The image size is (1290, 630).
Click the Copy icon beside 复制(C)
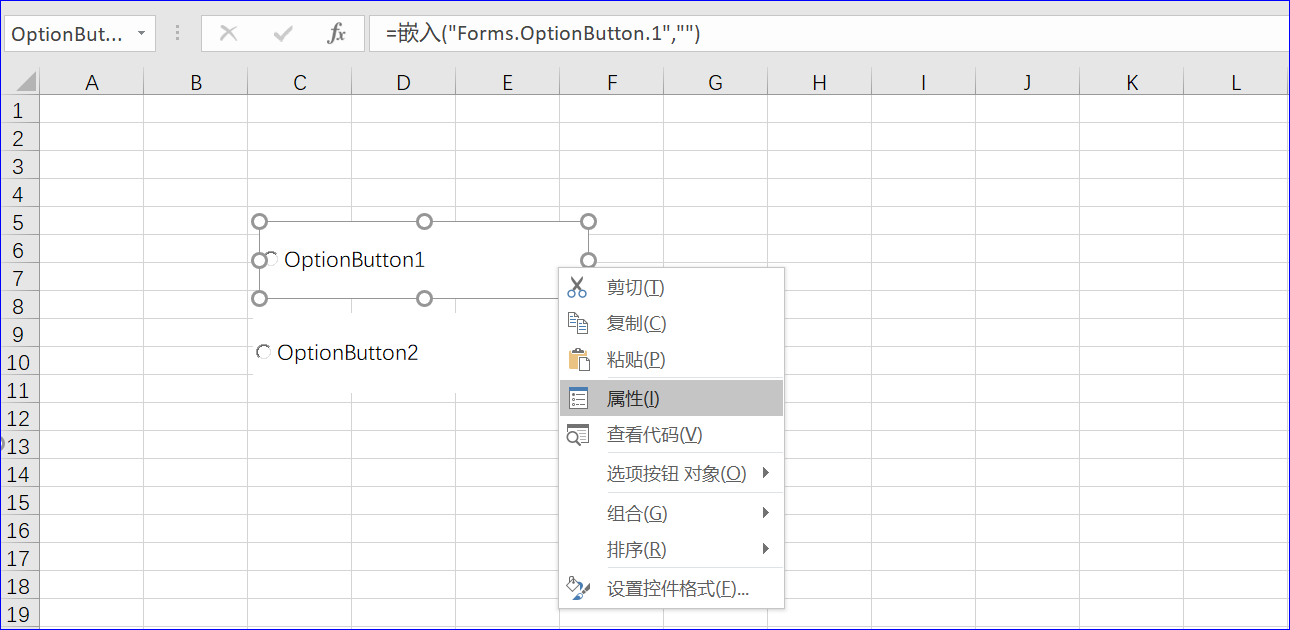(578, 323)
